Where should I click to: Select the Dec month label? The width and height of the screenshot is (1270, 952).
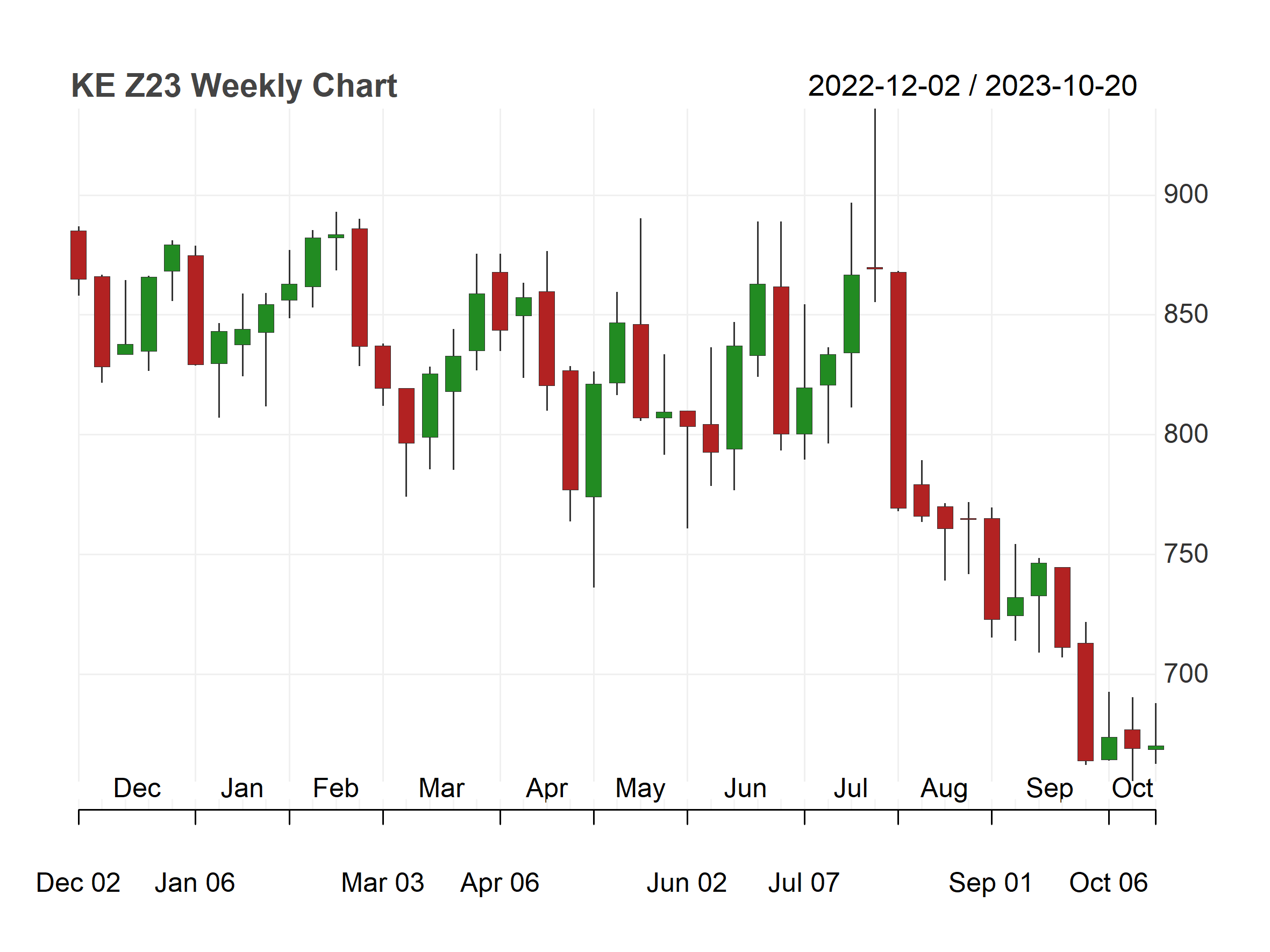137,788
